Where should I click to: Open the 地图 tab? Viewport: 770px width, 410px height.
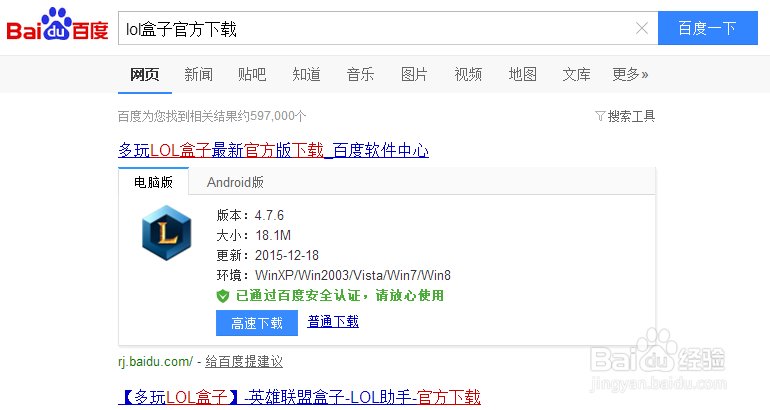point(522,75)
